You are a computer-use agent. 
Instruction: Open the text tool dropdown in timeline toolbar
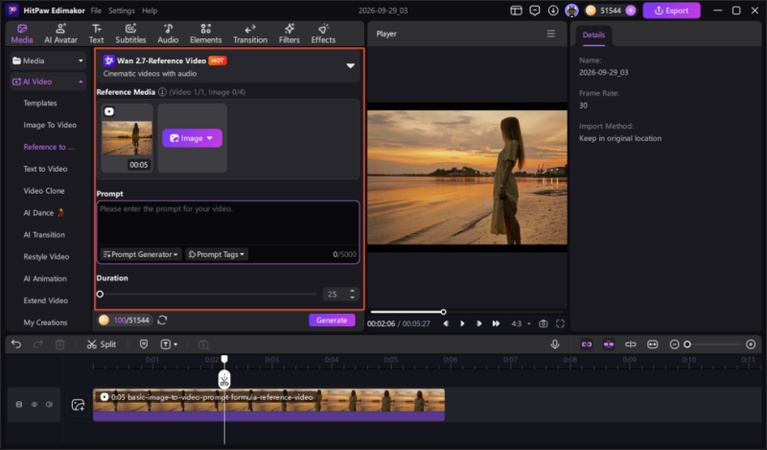point(169,344)
